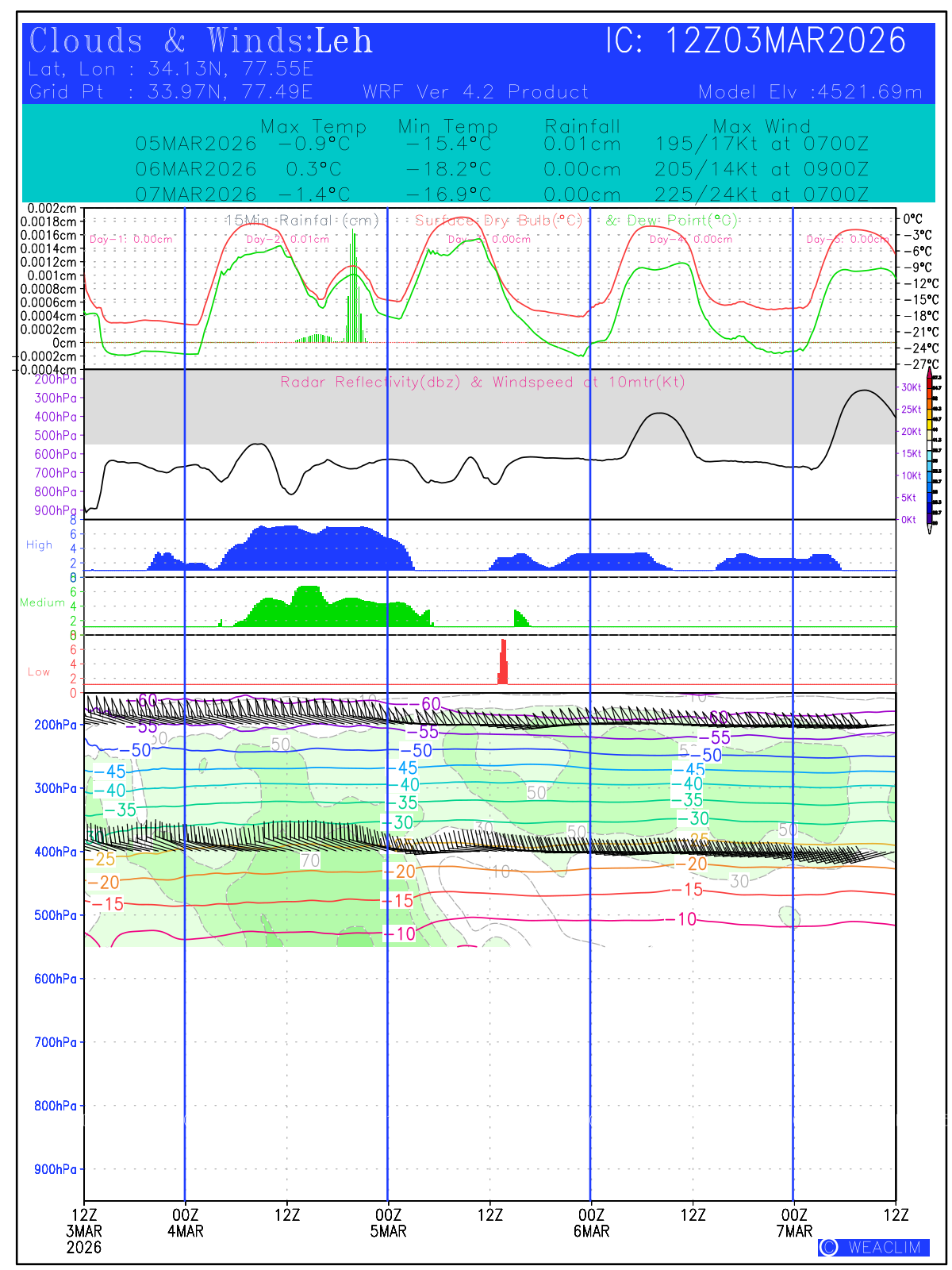Click the '70' humidity contour label
The image size is (952, 1270).
309,860
